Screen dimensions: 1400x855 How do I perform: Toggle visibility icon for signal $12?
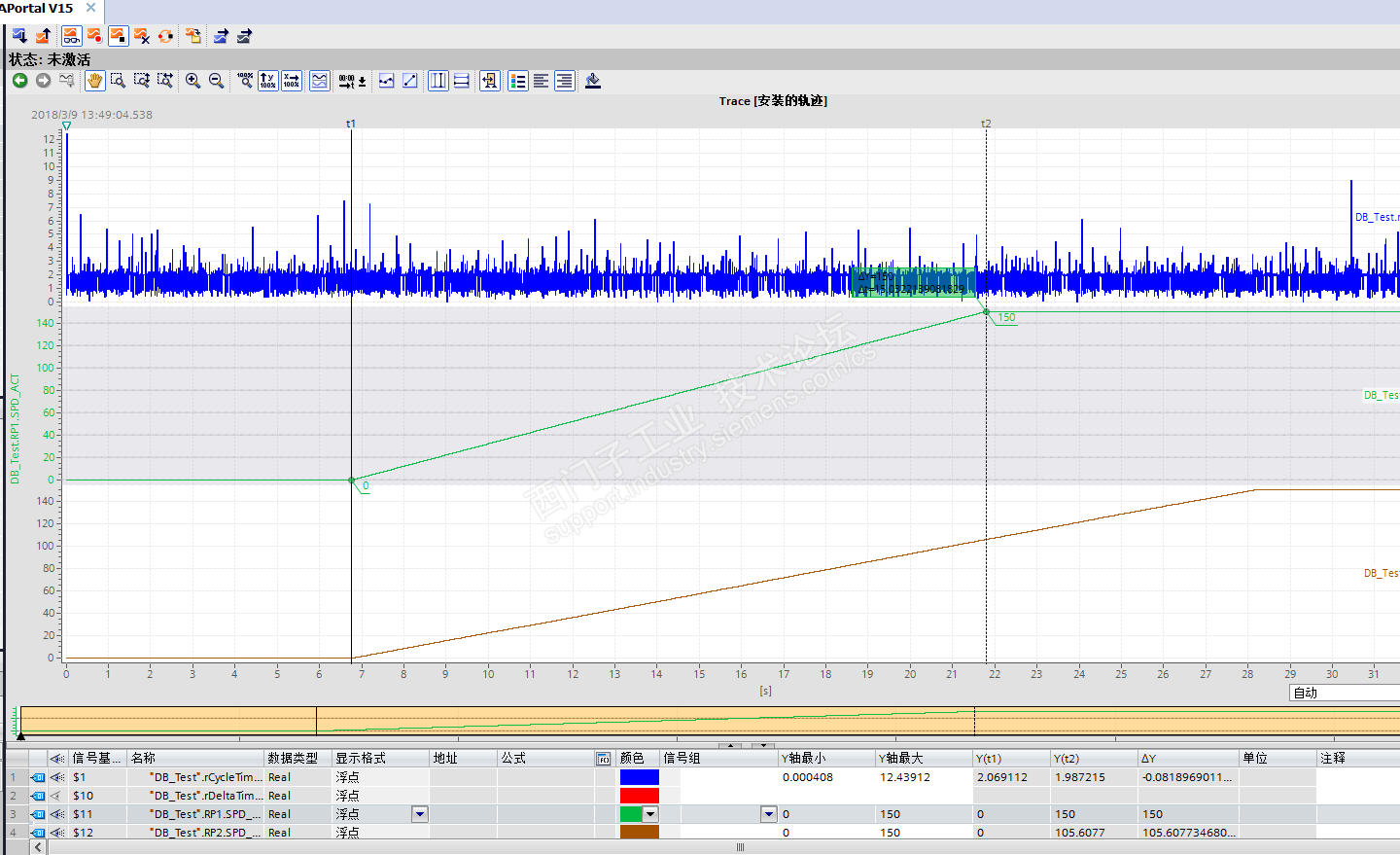tap(57, 833)
